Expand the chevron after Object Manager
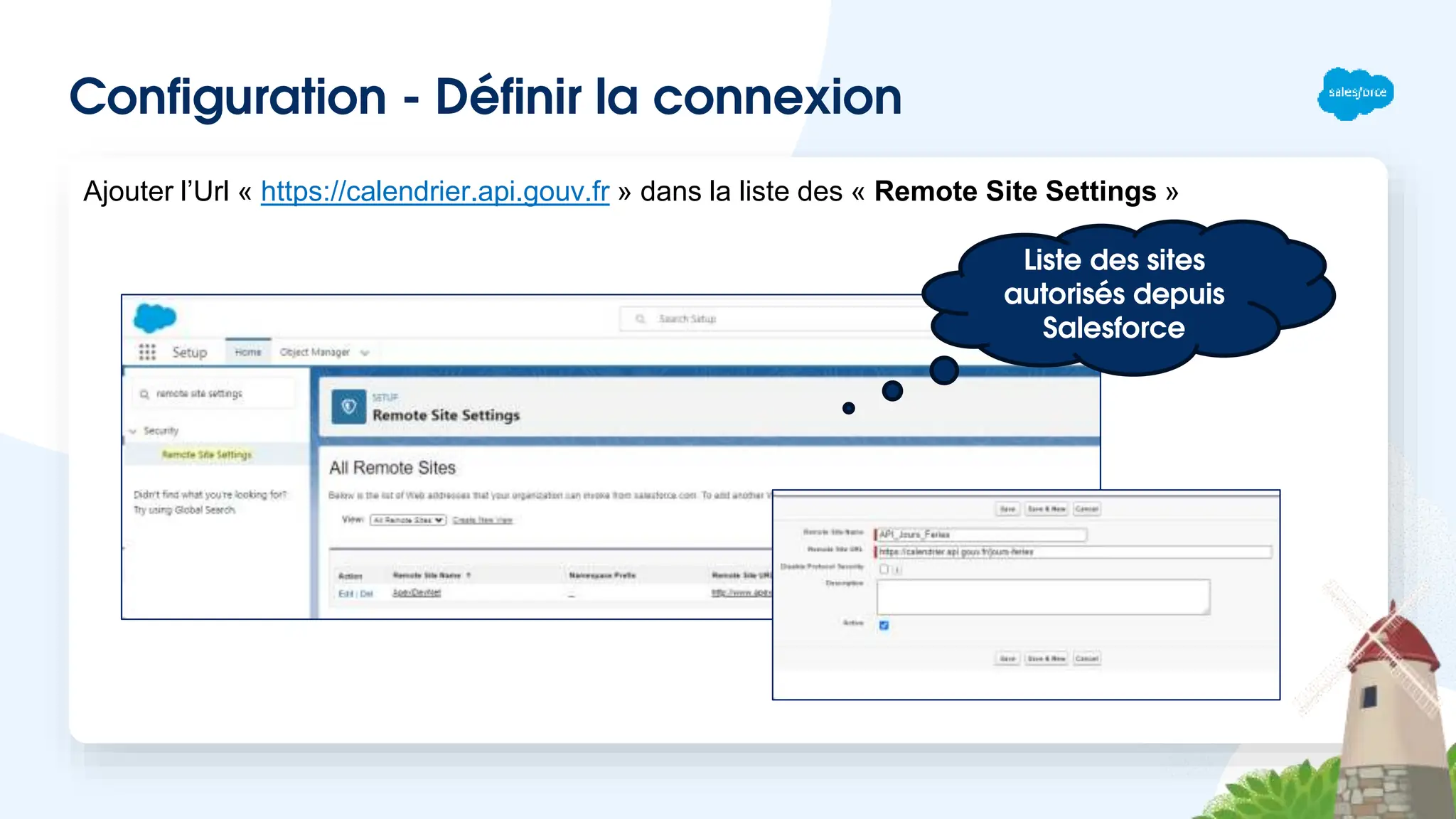Viewport: 1456px width, 819px height. [x=365, y=353]
